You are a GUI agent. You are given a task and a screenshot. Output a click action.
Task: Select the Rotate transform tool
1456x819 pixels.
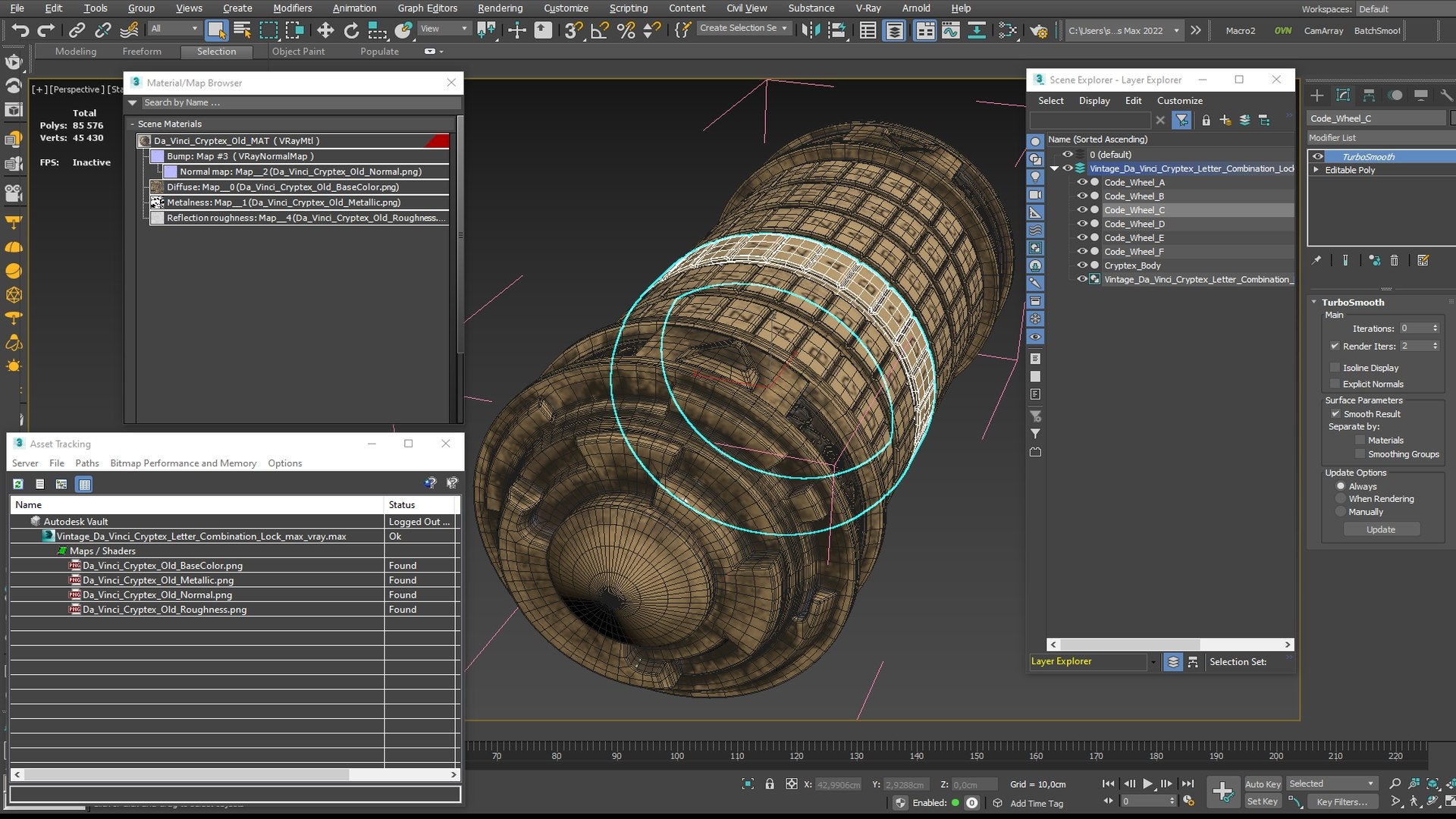(x=351, y=30)
